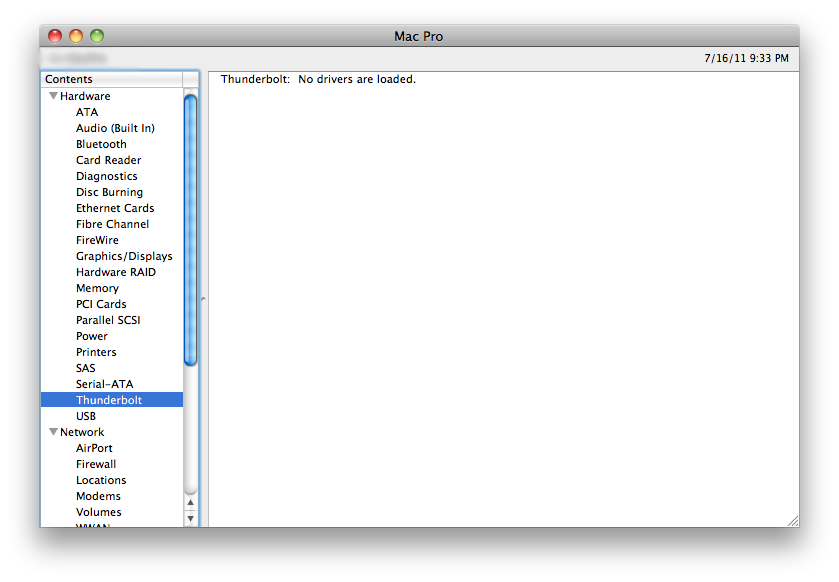This screenshot has height=582, width=839.
Task: Open Parallel SCSI entry
Action: click(x=108, y=320)
